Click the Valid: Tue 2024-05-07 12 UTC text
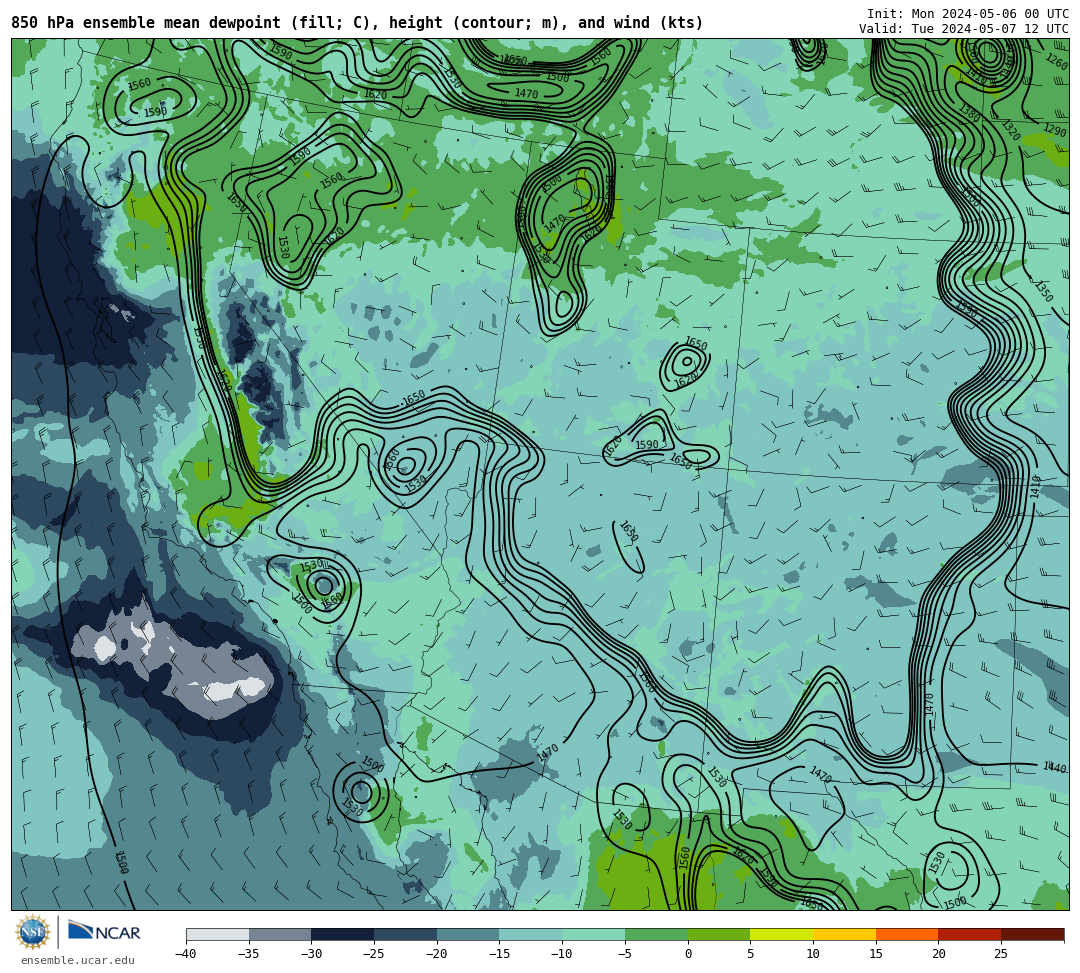 click(964, 29)
